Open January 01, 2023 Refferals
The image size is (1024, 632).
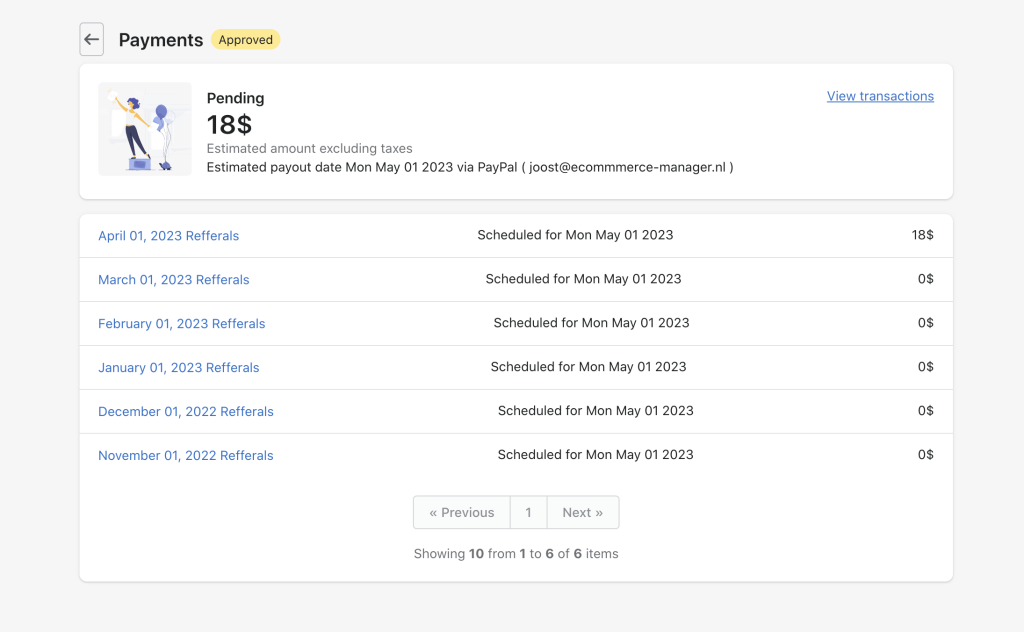(x=178, y=368)
